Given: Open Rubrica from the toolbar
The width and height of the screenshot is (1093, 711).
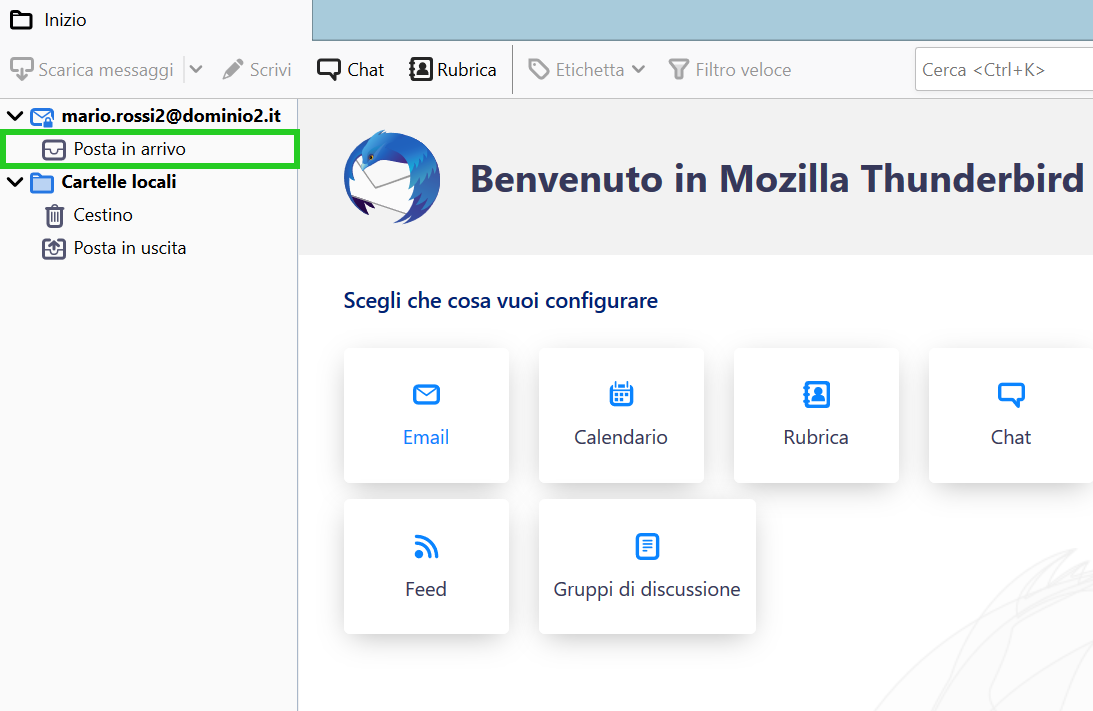Looking at the screenshot, I should point(453,70).
